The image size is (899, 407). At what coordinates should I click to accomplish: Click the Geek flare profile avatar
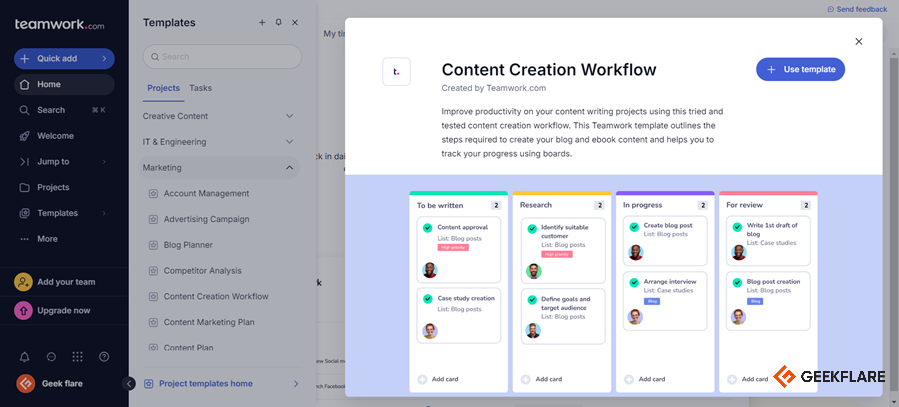(x=25, y=383)
